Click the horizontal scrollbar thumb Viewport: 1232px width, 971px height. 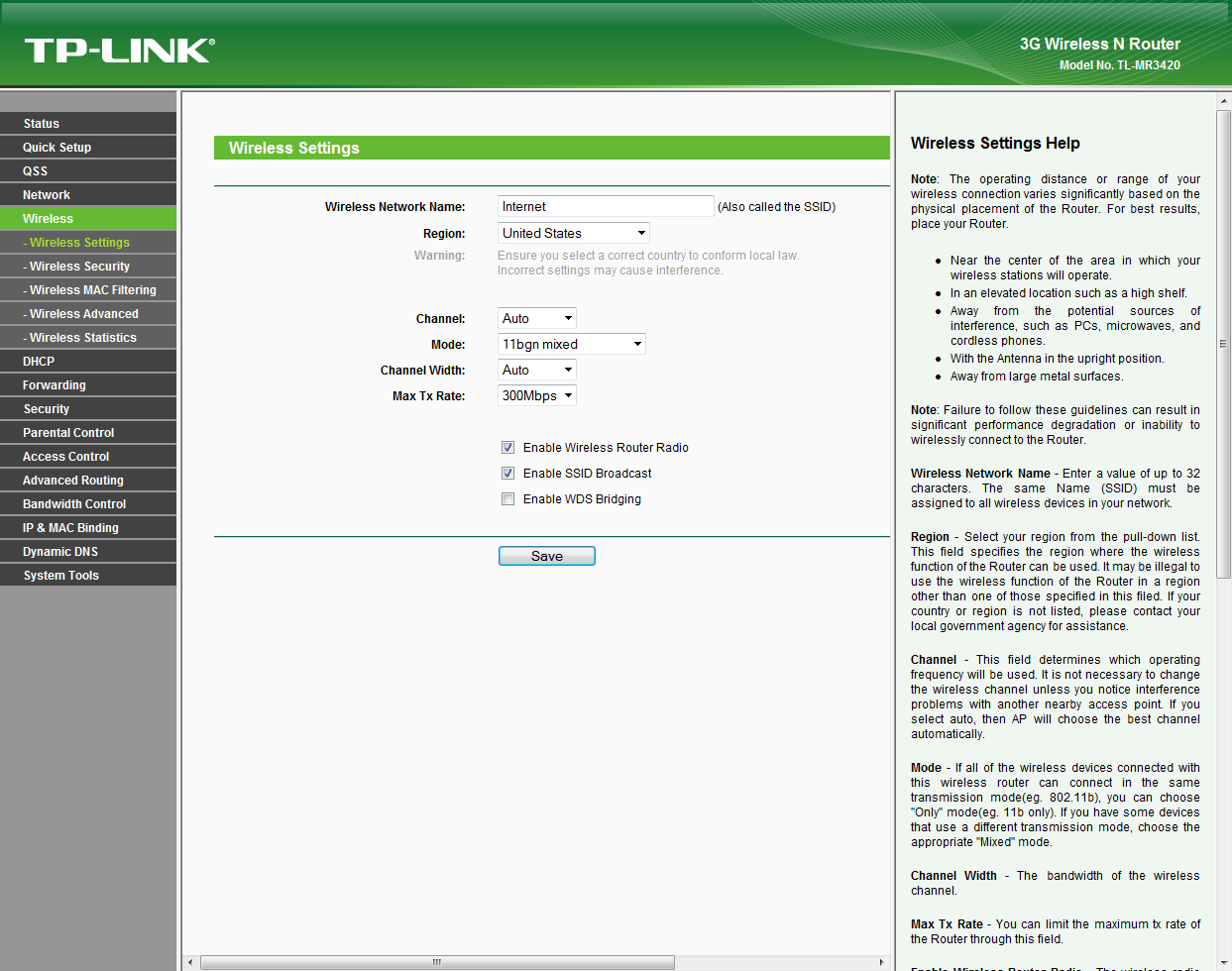click(437, 962)
